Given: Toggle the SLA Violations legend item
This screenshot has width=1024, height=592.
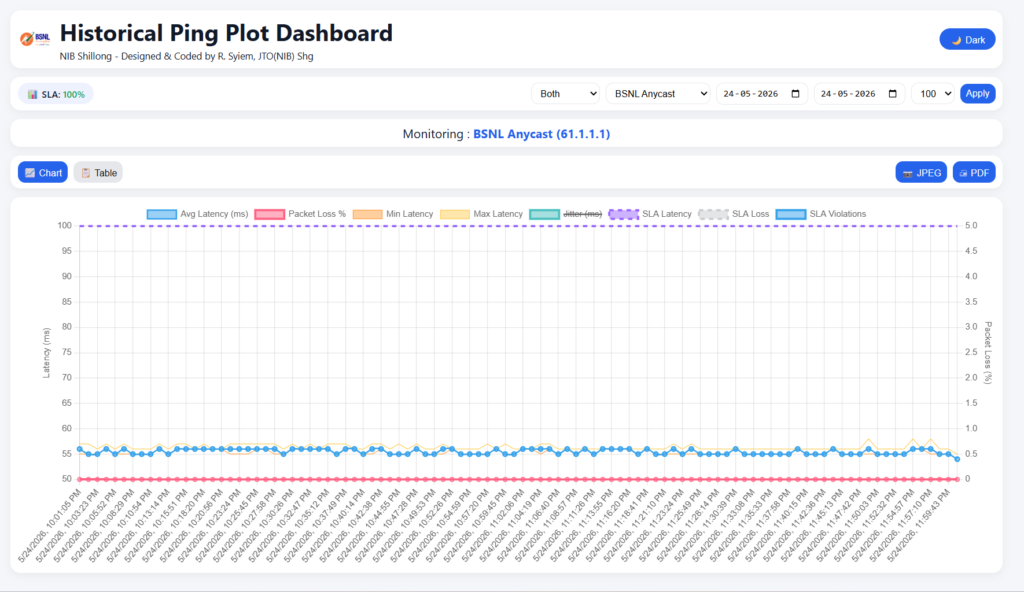Looking at the screenshot, I should [x=821, y=214].
